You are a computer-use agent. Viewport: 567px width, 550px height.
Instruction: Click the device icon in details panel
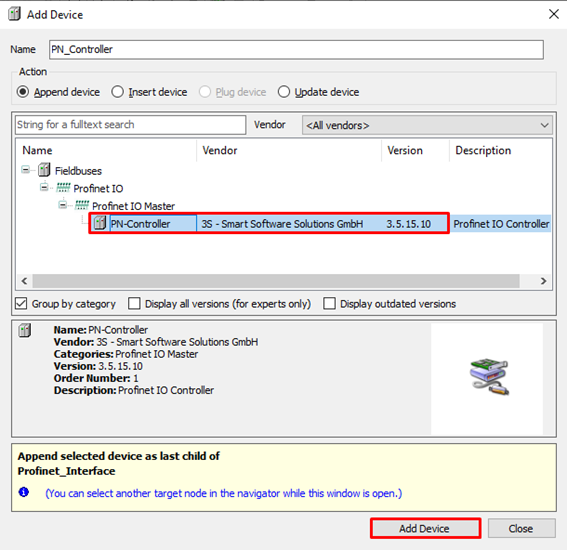[x=25, y=330]
